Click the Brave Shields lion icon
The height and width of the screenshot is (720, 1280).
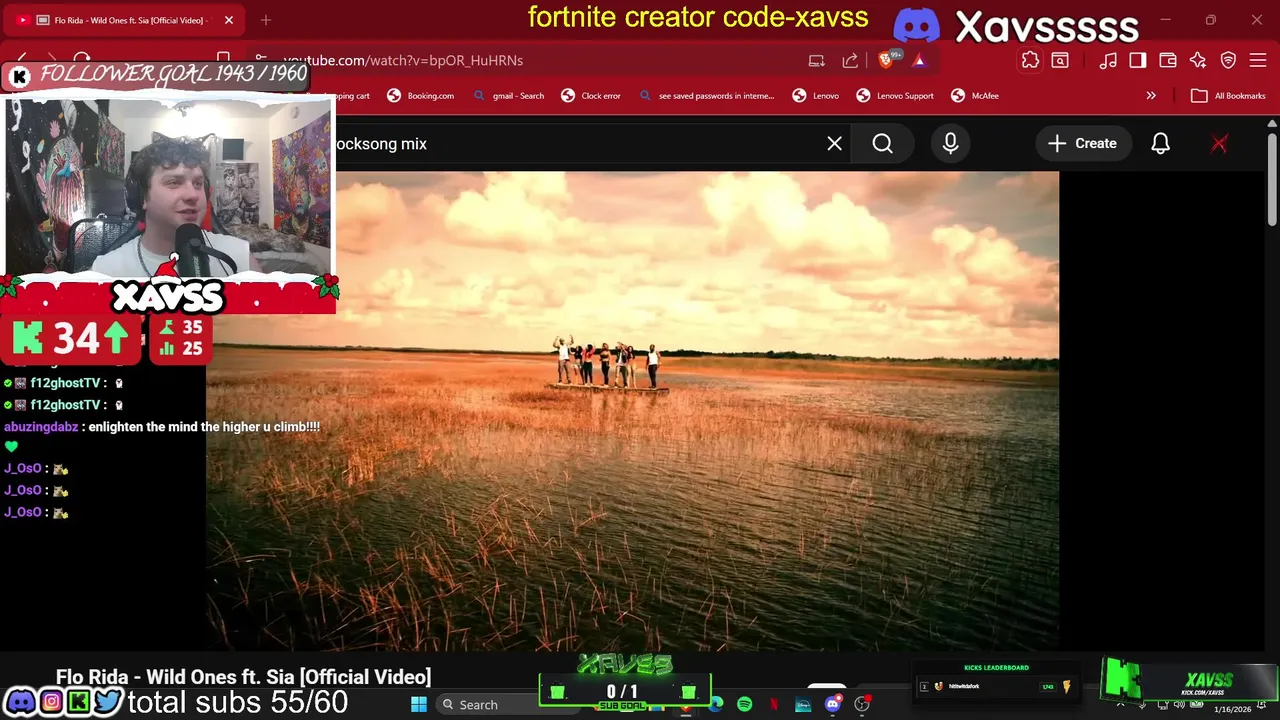[x=886, y=60]
